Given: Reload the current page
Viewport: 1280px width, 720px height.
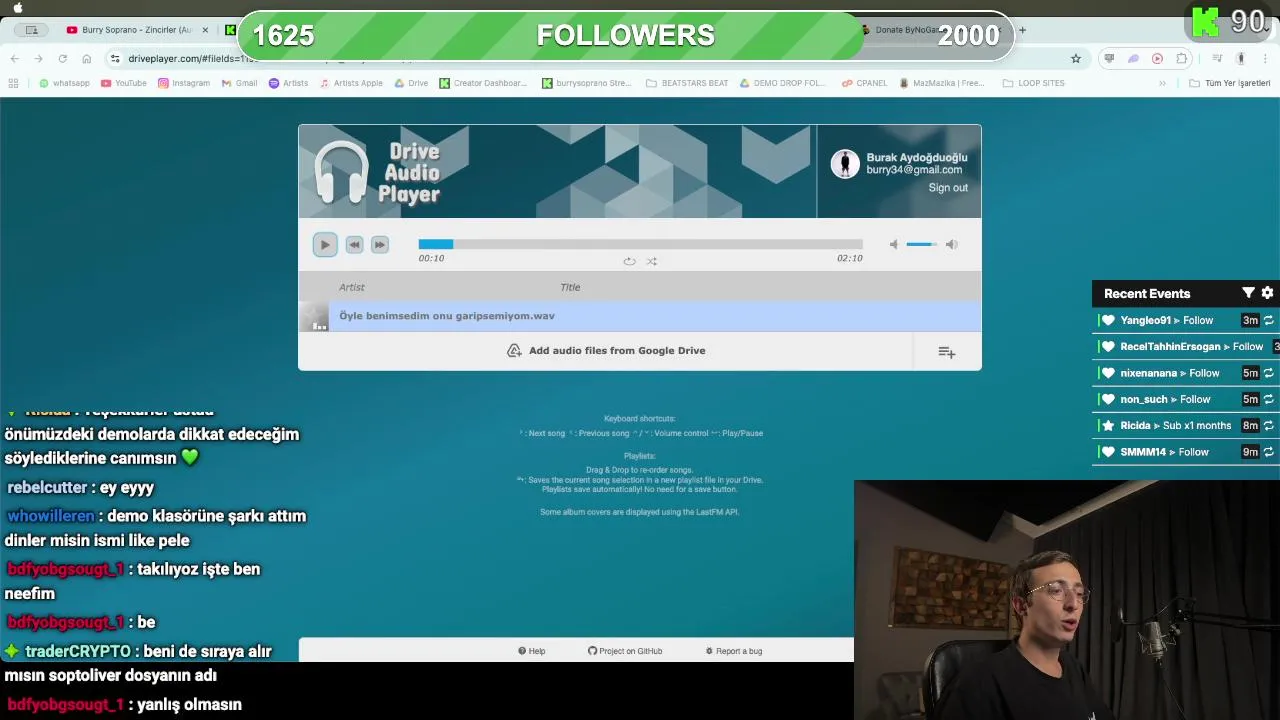Looking at the screenshot, I should pos(62,59).
